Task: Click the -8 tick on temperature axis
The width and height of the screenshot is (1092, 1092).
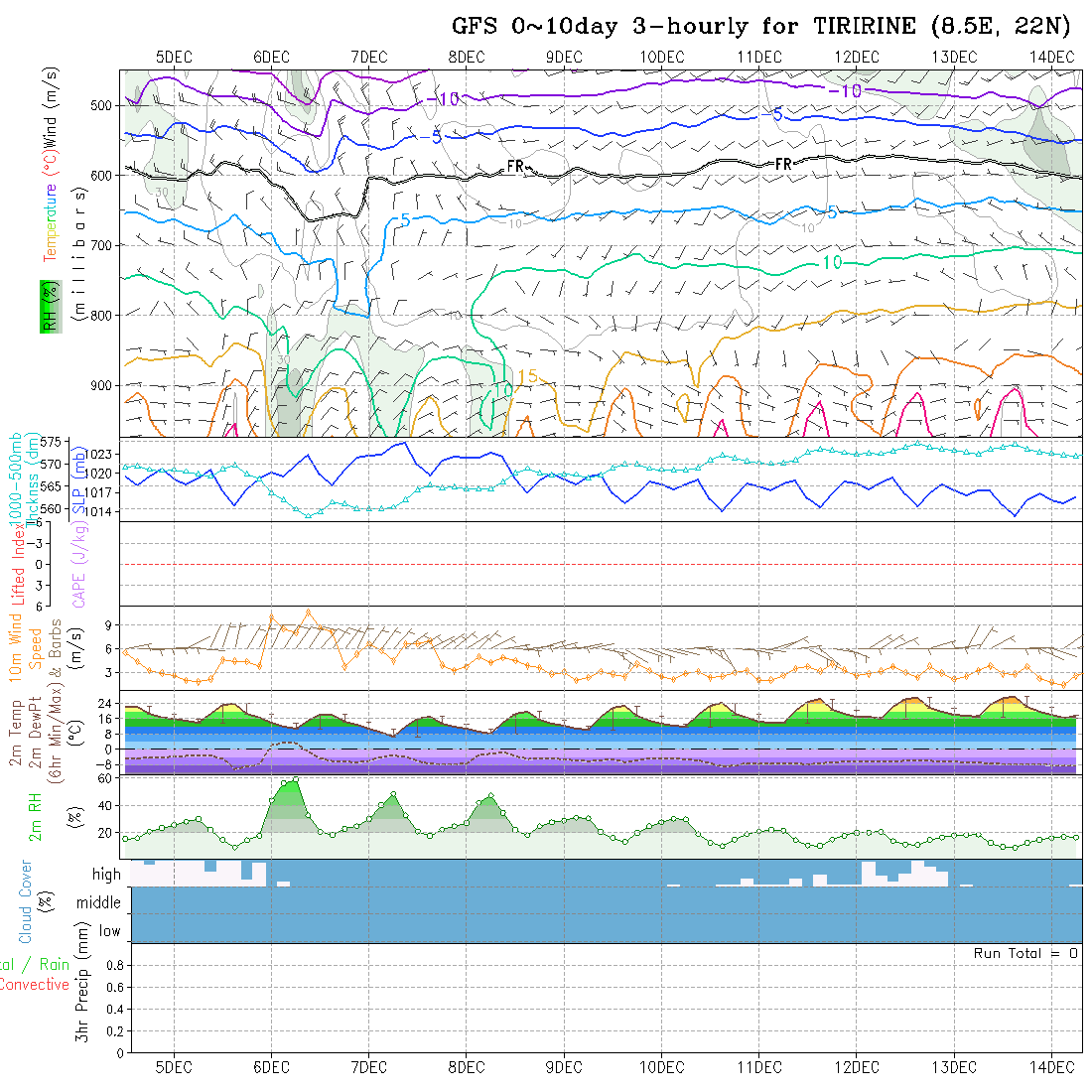Action: (103, 764)
